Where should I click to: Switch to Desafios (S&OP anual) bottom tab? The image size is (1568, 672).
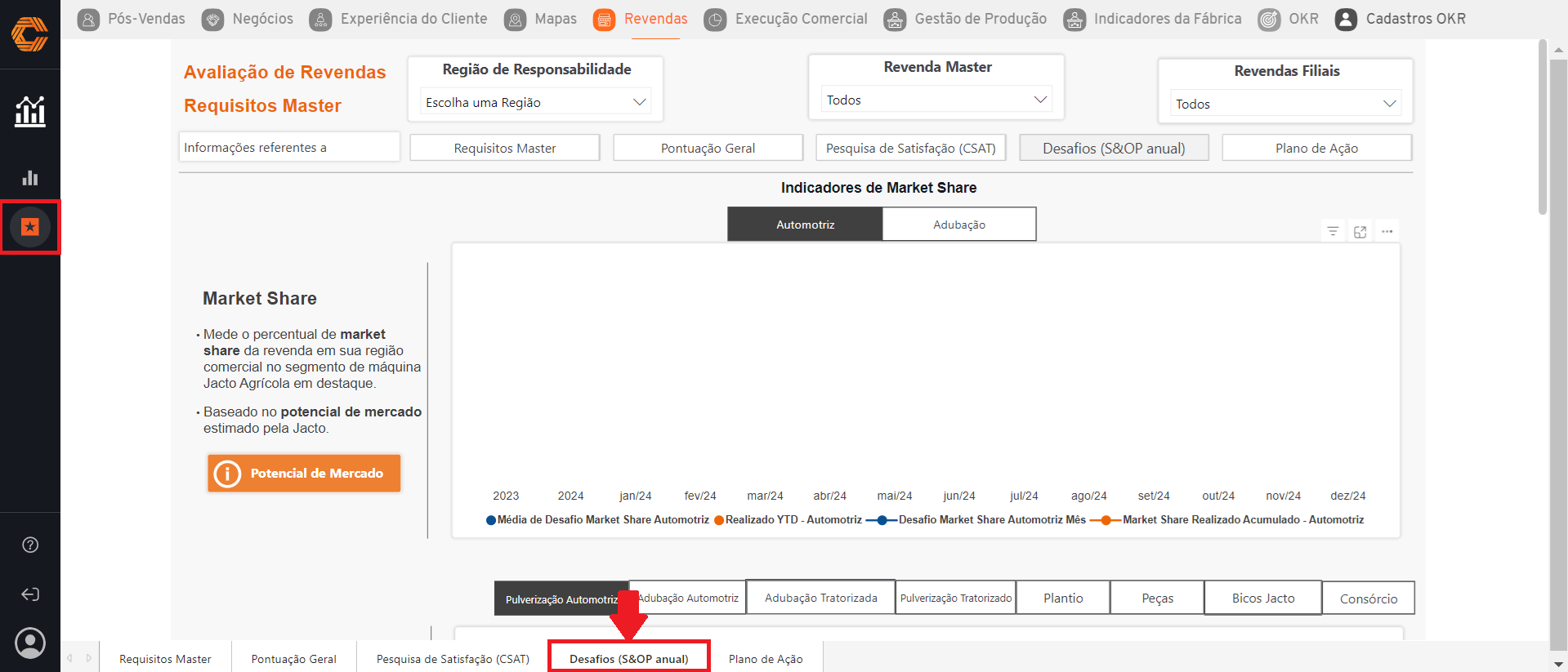(628, 658)
